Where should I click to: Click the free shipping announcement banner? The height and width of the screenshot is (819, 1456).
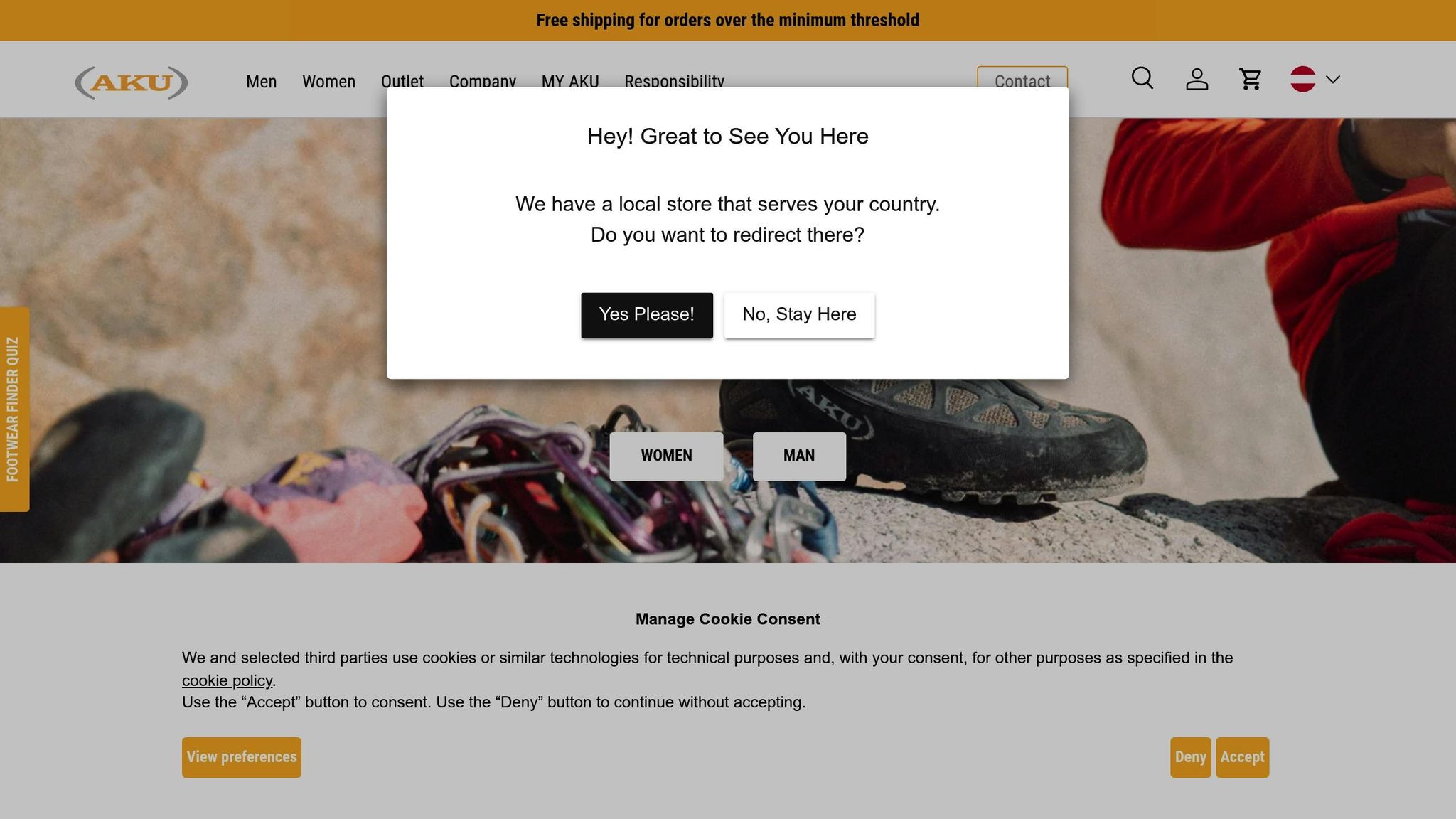click(728, 20)
